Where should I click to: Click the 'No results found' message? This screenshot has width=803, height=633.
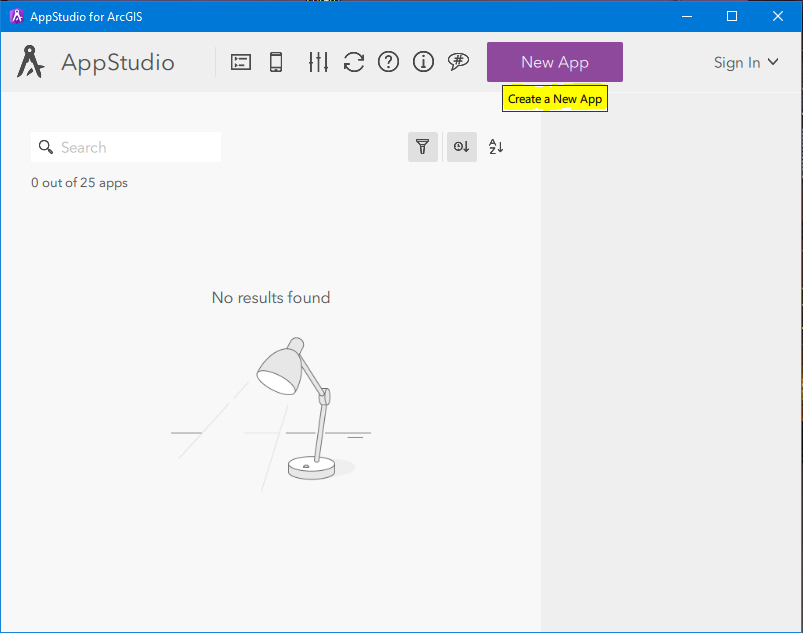click(271, 298)
